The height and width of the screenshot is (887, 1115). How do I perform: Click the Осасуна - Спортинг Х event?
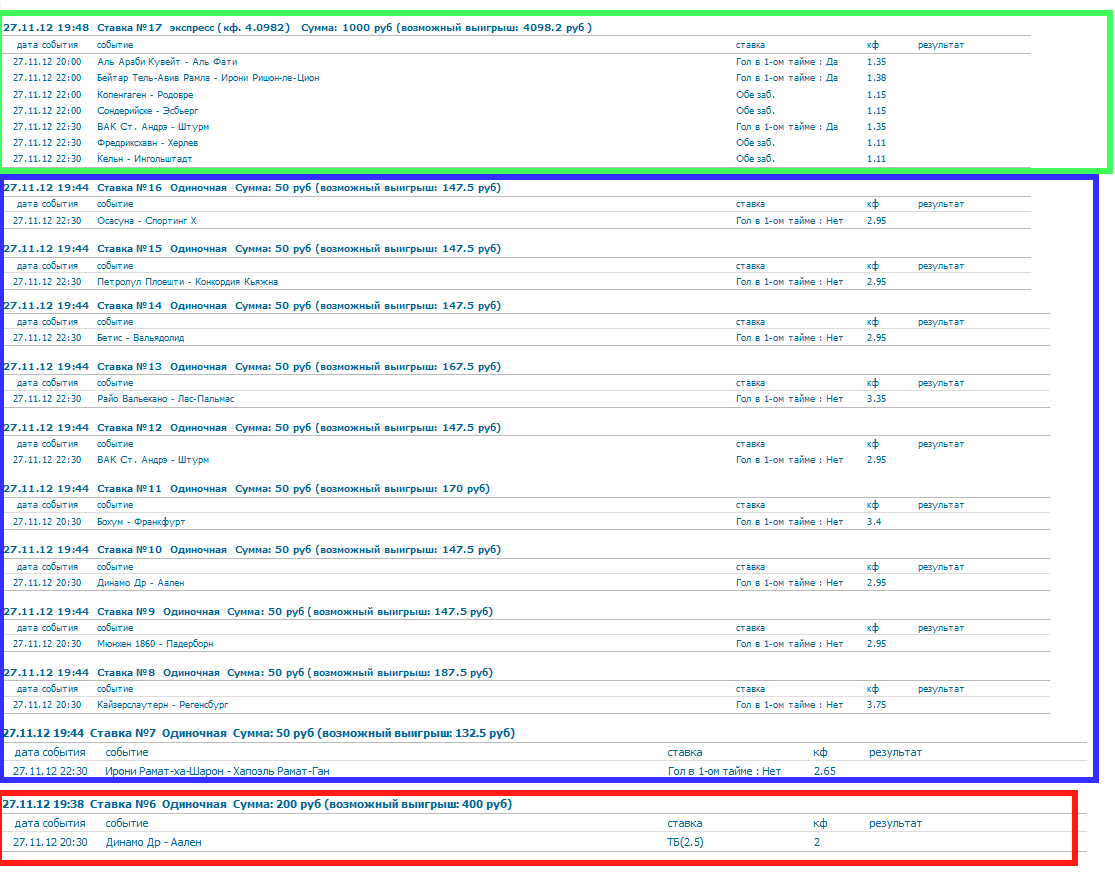click(x=146, y=221)
